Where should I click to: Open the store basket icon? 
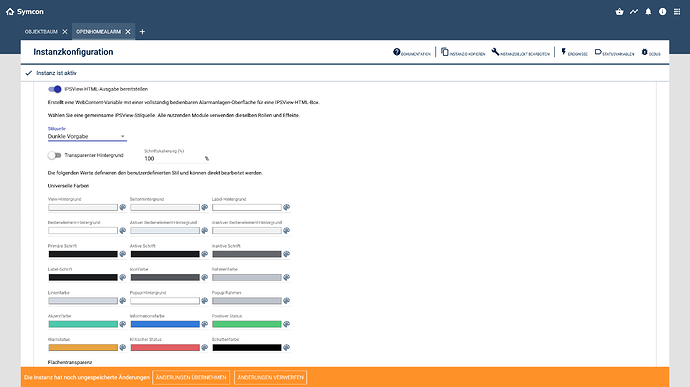619,12
